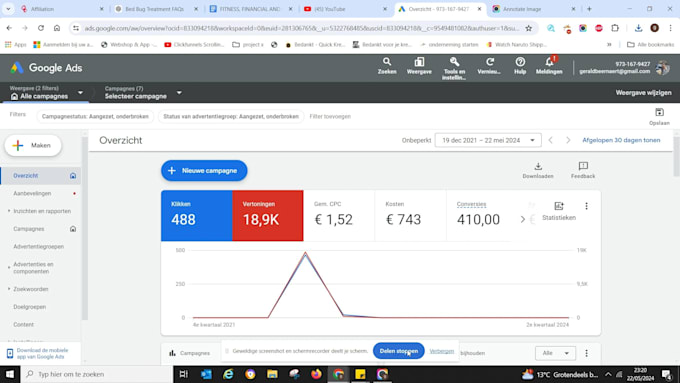Open Task View on taskbar
680x383 pixels.
183,374
